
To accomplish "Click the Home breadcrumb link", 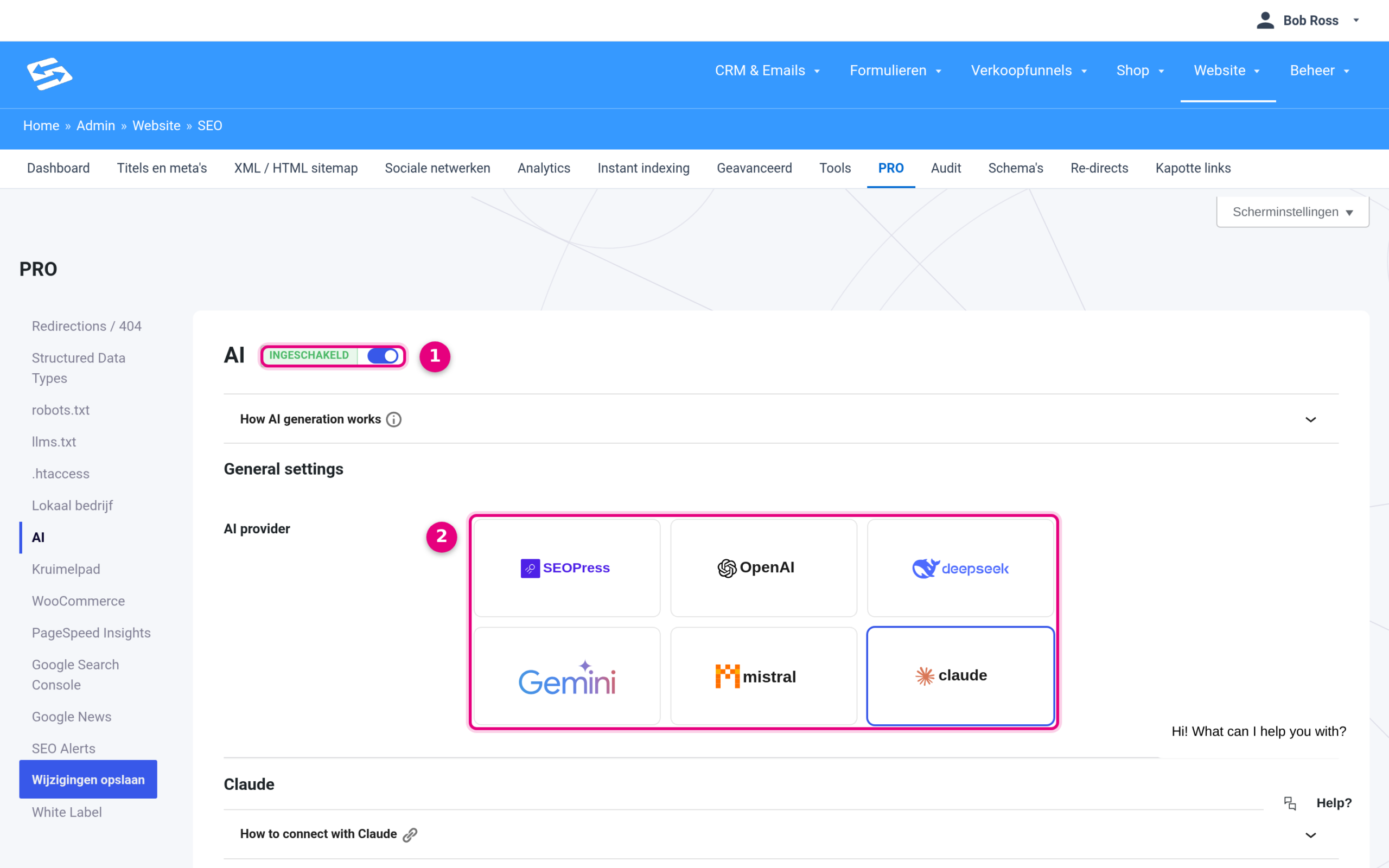I will tap(41, 126).
